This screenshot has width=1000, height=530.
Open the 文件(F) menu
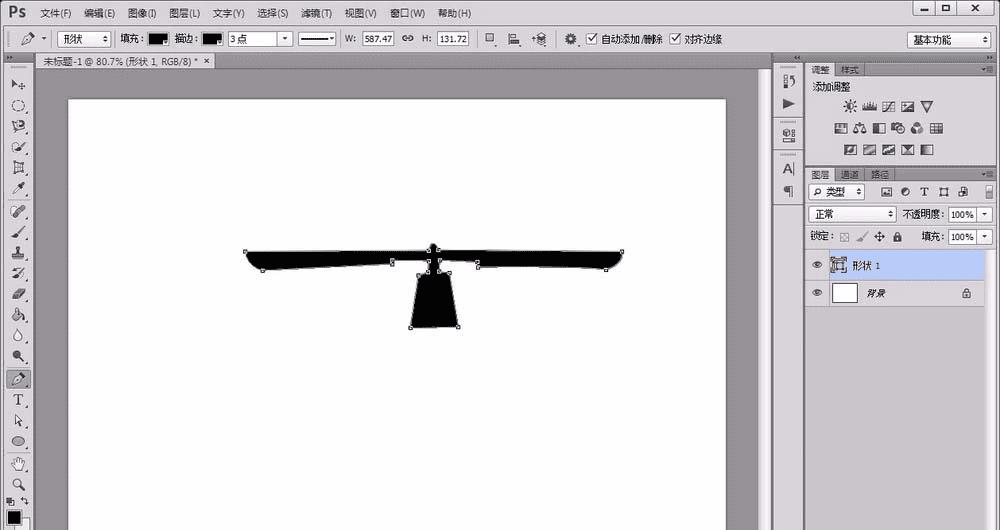55,13
